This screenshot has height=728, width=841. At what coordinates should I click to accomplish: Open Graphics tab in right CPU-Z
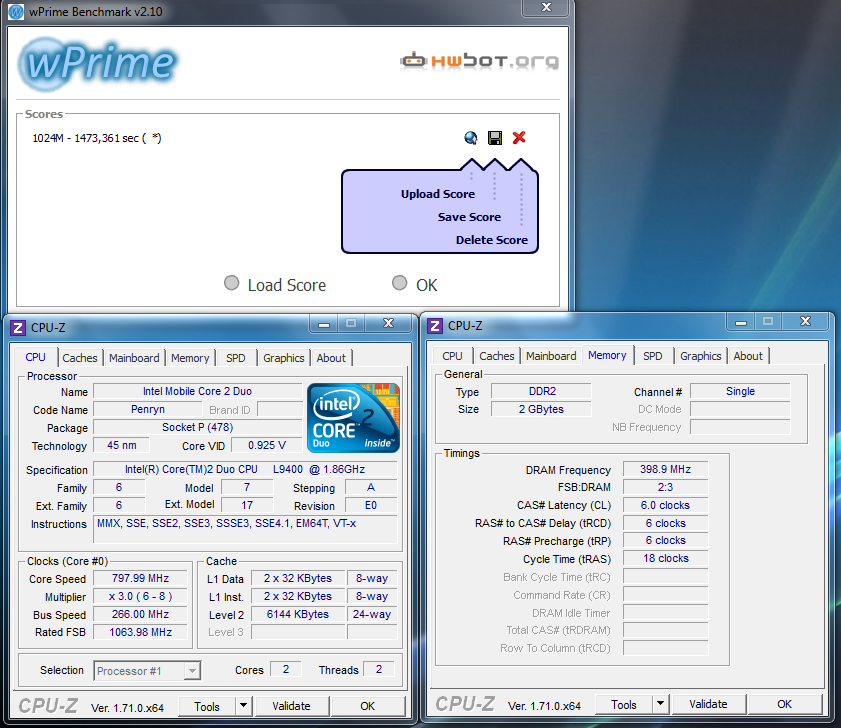(700, 356)
